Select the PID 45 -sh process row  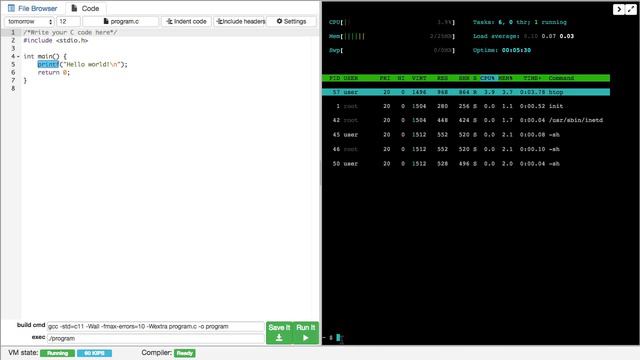(x=466, y=135)
